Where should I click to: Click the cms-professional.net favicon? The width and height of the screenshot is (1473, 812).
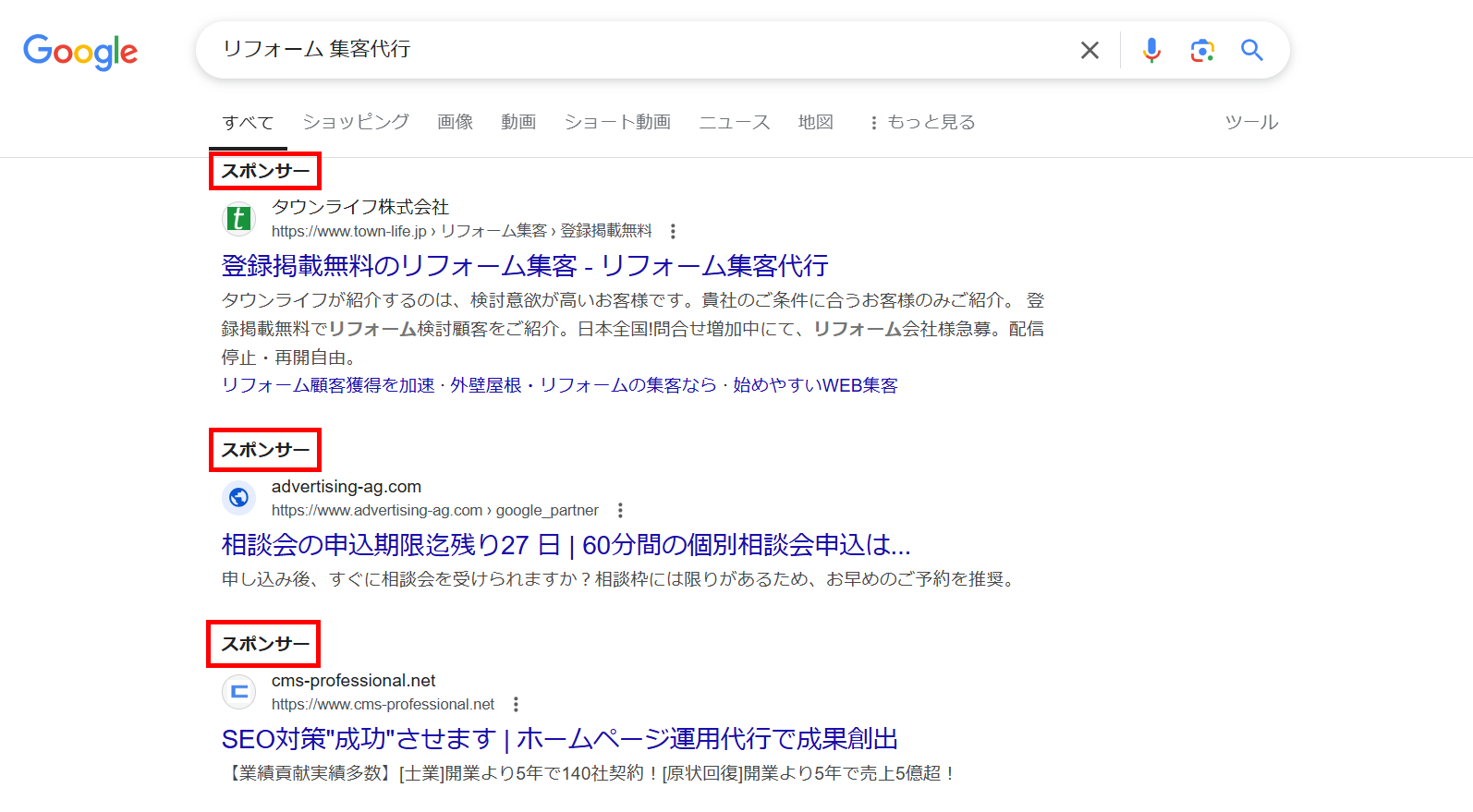pos(239,692)
